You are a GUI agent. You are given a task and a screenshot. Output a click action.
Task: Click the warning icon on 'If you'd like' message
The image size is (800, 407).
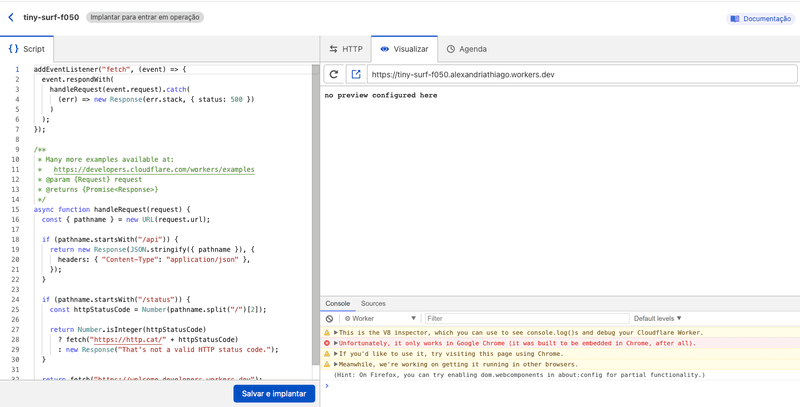tap(327, 353)
